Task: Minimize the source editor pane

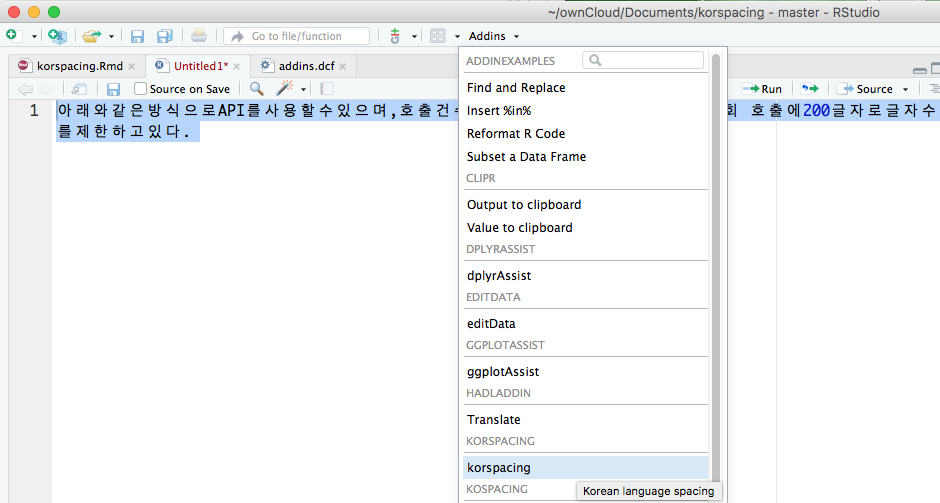Action: point(920,70)
